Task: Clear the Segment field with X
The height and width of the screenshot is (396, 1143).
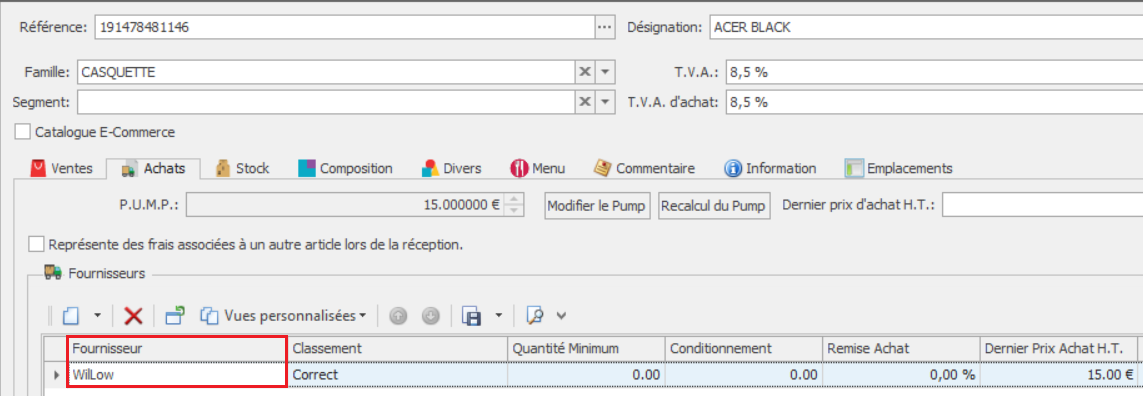Action: tap(585, 102)
